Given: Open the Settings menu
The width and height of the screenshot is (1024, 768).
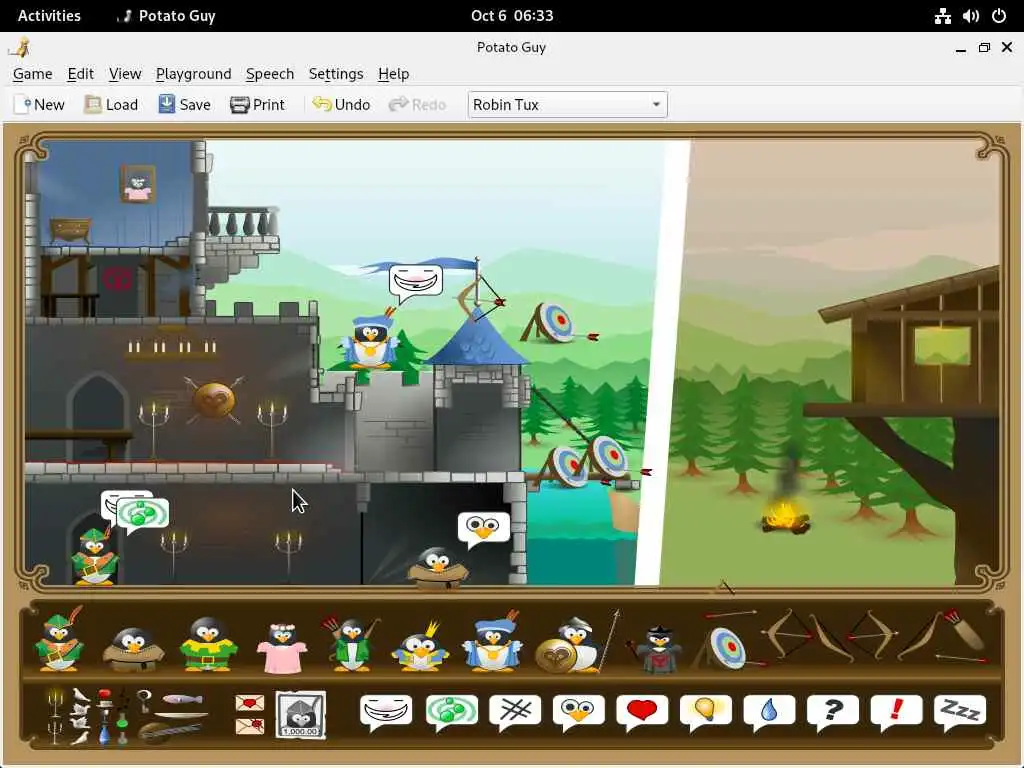Looking at the screenshot, I should 336,74.
